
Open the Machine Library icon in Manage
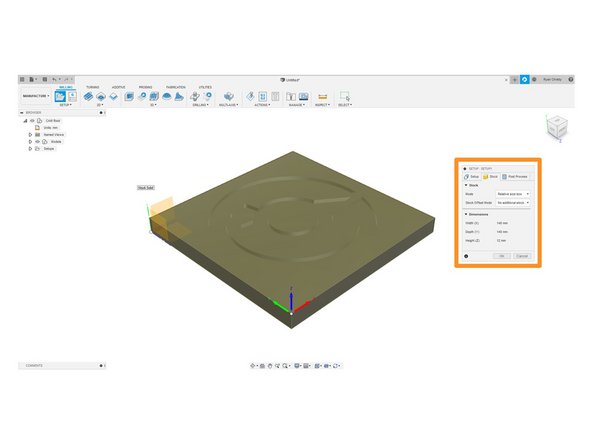coord(304,96)
